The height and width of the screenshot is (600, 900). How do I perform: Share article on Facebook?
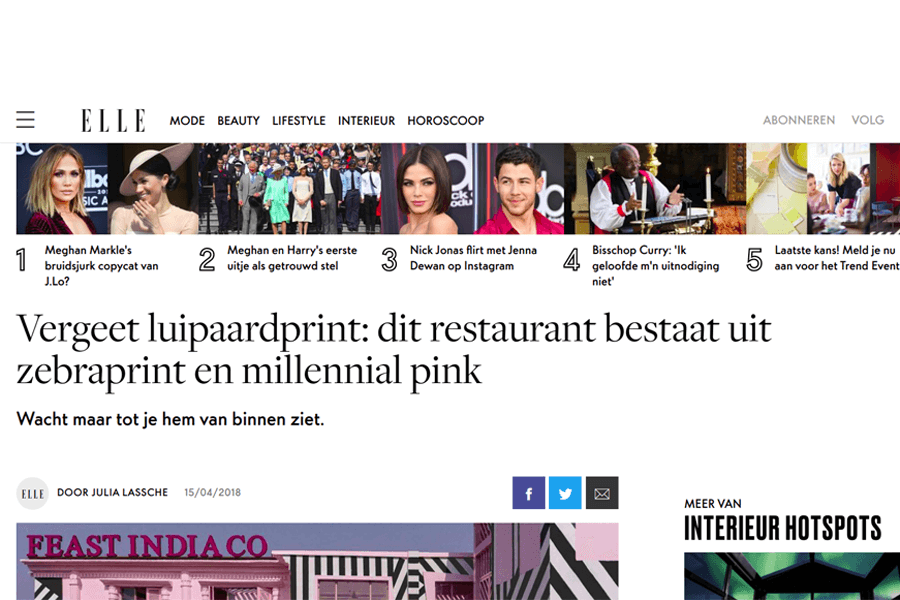529,493
